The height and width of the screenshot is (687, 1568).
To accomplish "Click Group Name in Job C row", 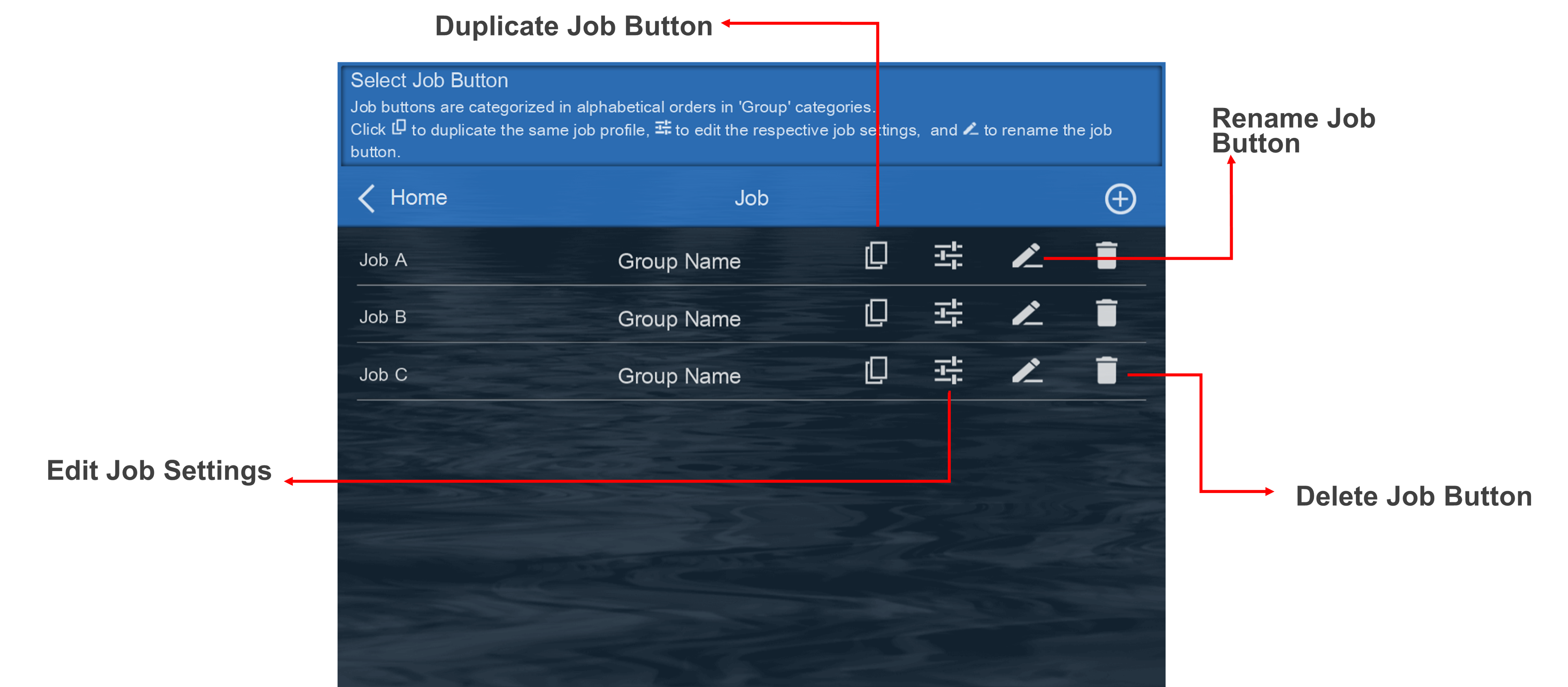I will click(679, 376).
